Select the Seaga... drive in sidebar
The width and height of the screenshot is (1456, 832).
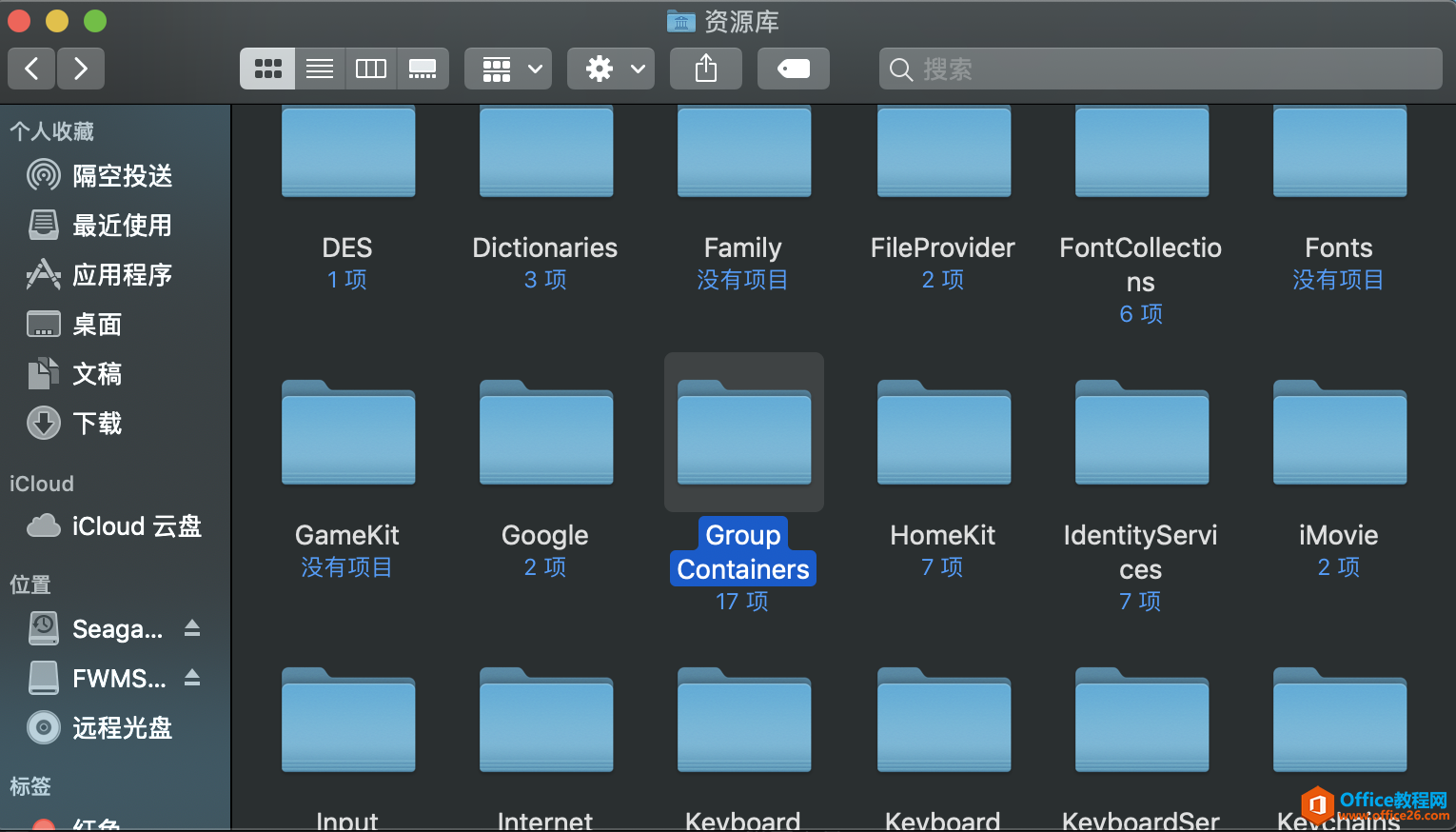click(95, 629)
